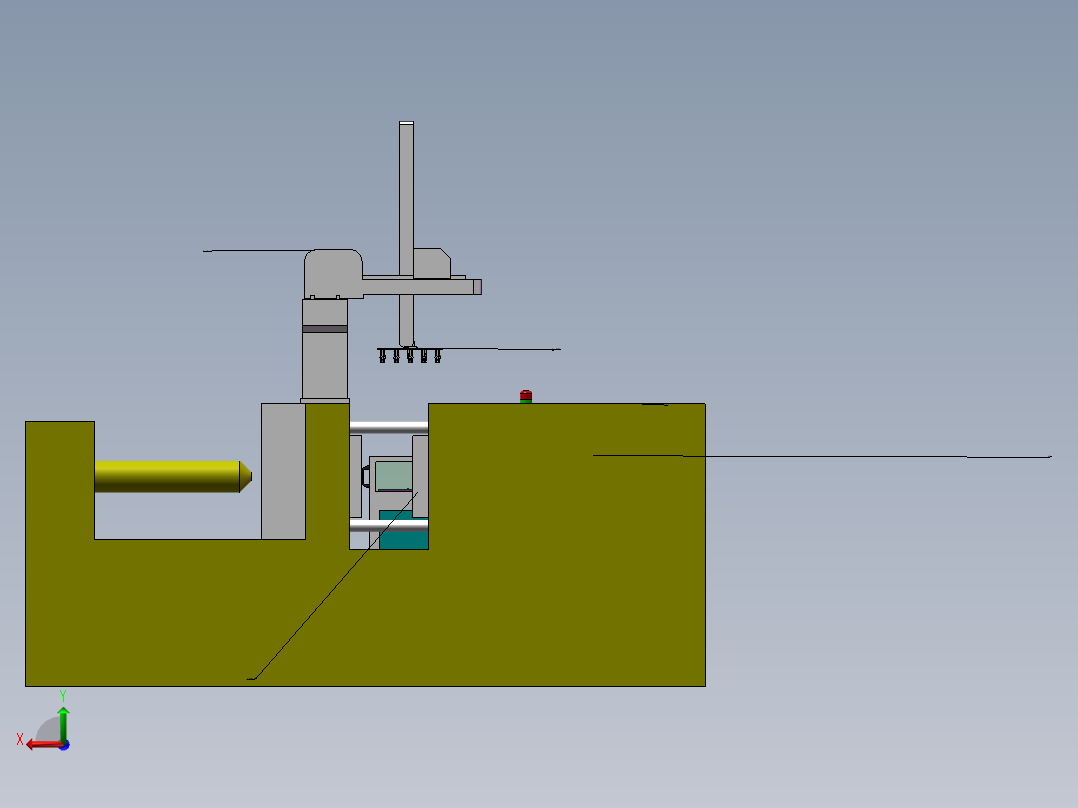Select the tall vertical robot arm bar
The image size is (1078, 808).
click(406, 234)
